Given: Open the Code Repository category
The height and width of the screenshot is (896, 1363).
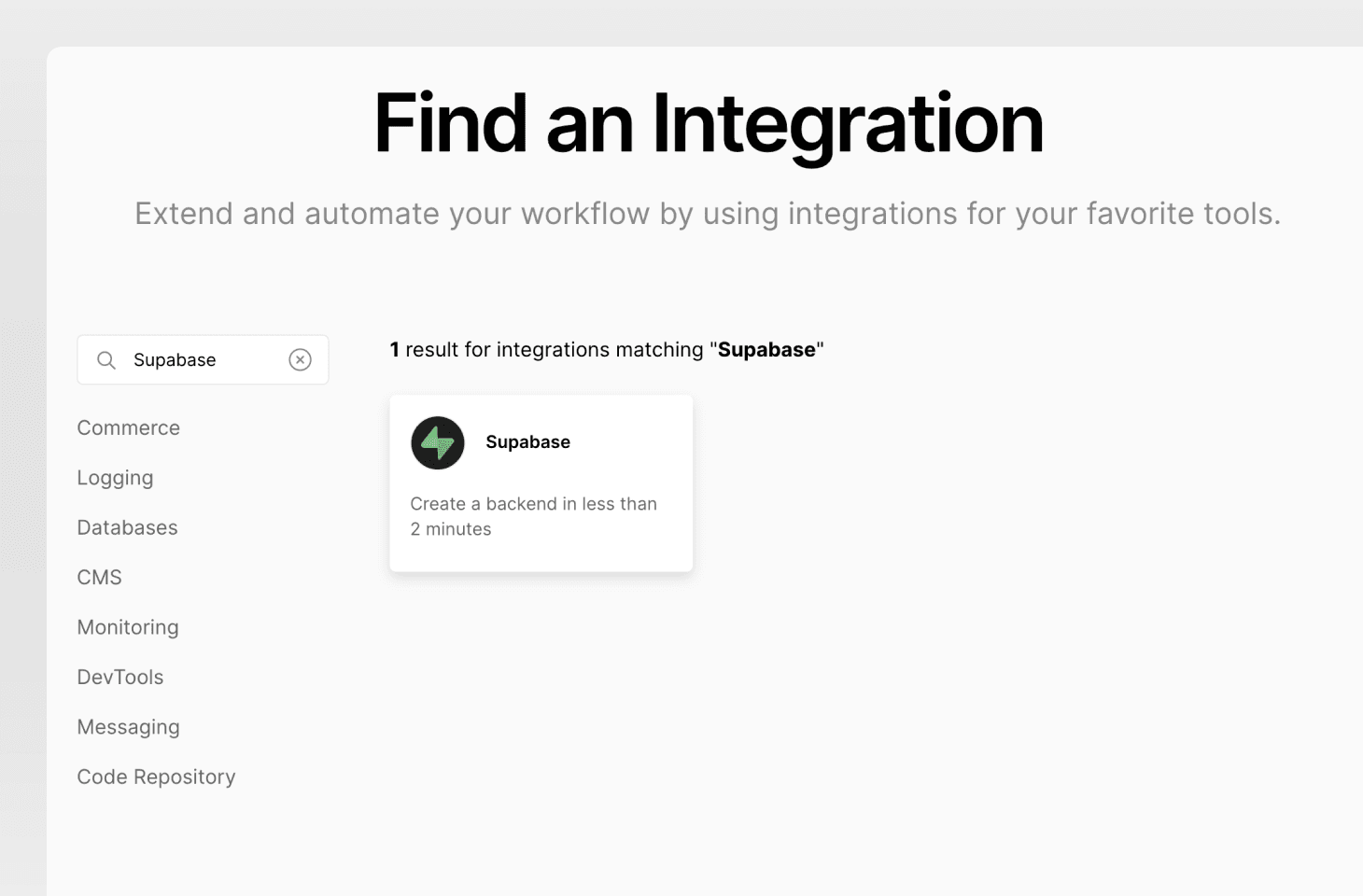Looking at the screenshot, I should coord(156,777).
